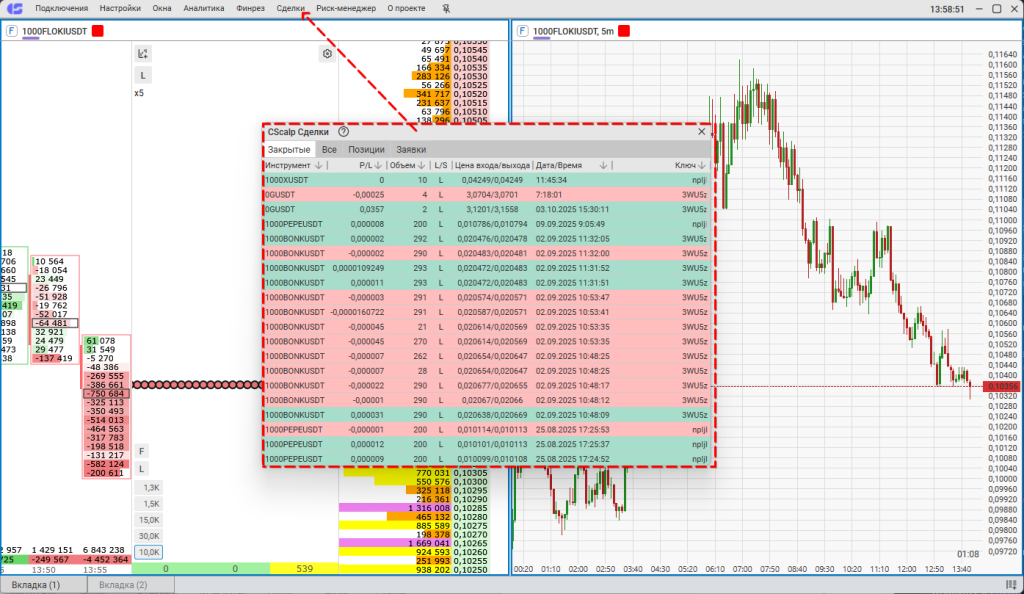Image resolution: width=1024 pixels, height=594 pixels.
Task: Click the red square next to 1000FLOKIUSDT, 5m
Action: pos(623,31)
